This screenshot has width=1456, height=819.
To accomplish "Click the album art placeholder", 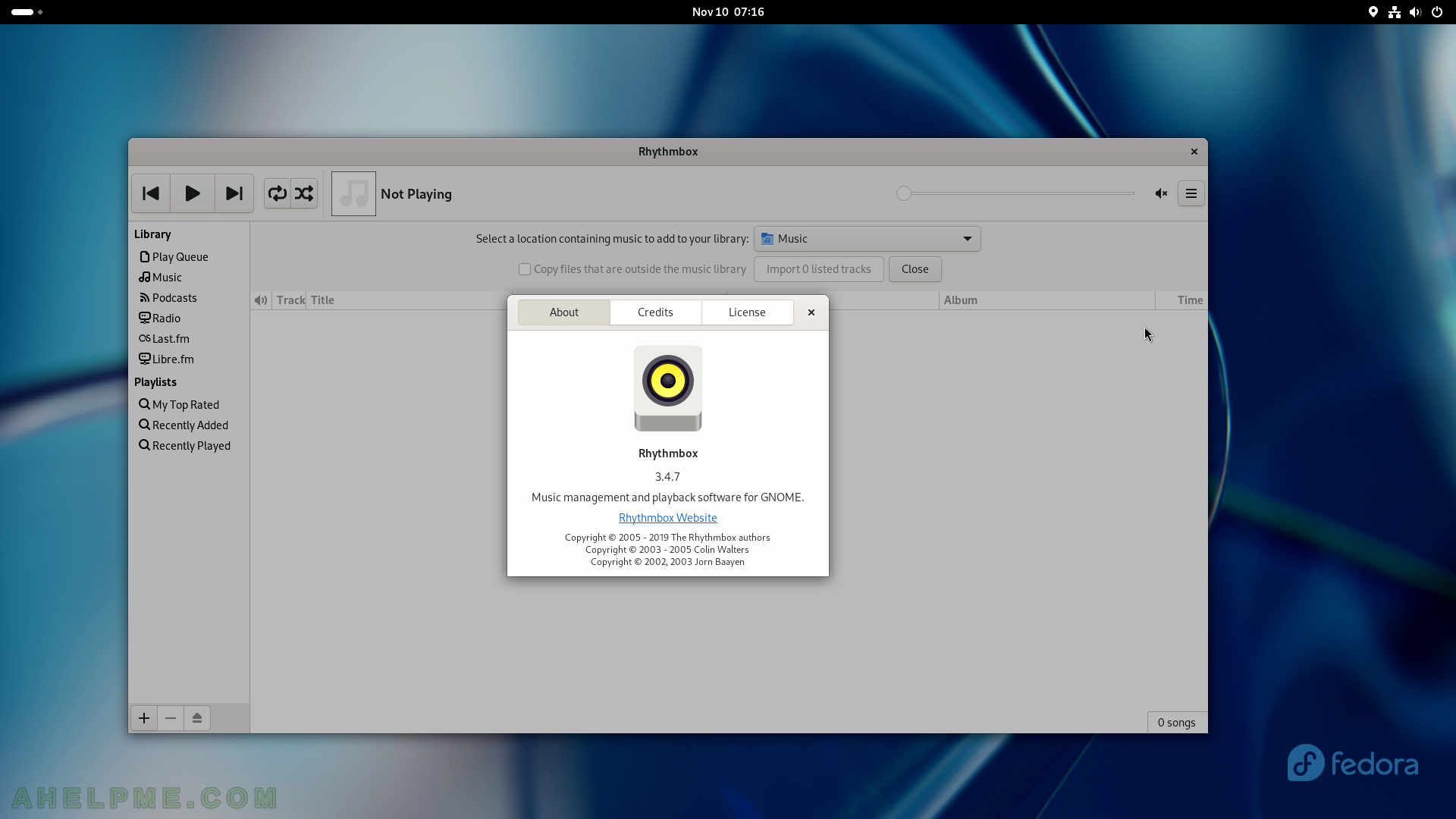I will 353,193.
